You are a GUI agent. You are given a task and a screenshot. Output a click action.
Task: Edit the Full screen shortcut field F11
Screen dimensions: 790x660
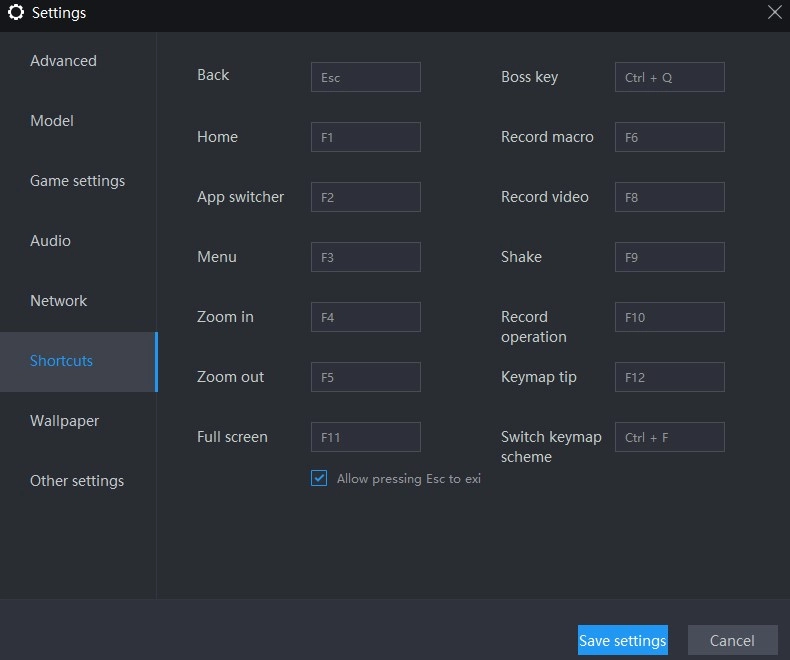coord(366,437)
